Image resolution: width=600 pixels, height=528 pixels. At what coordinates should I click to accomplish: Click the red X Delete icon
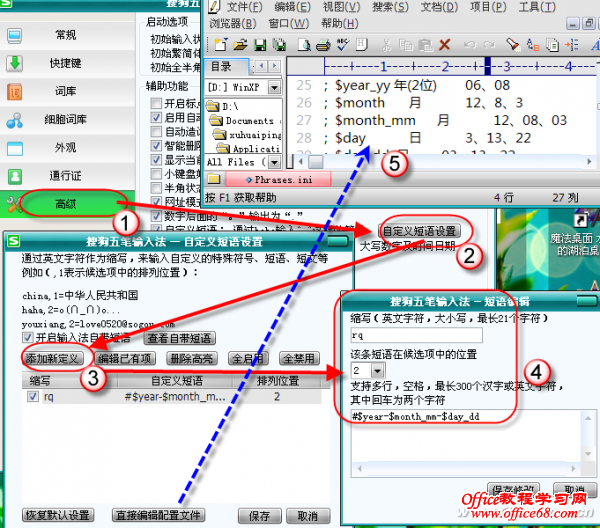pos(444,45)
